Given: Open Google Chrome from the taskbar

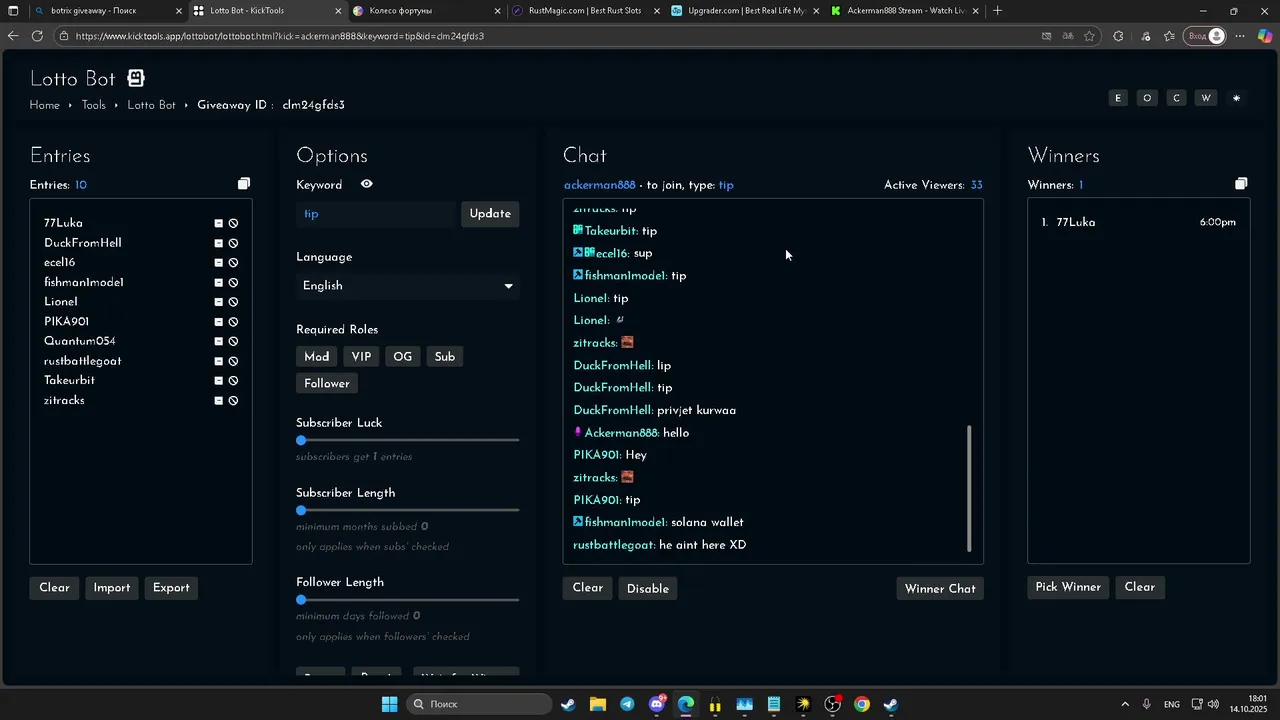Looking at the screenshot, I should (x=862, y=704).
